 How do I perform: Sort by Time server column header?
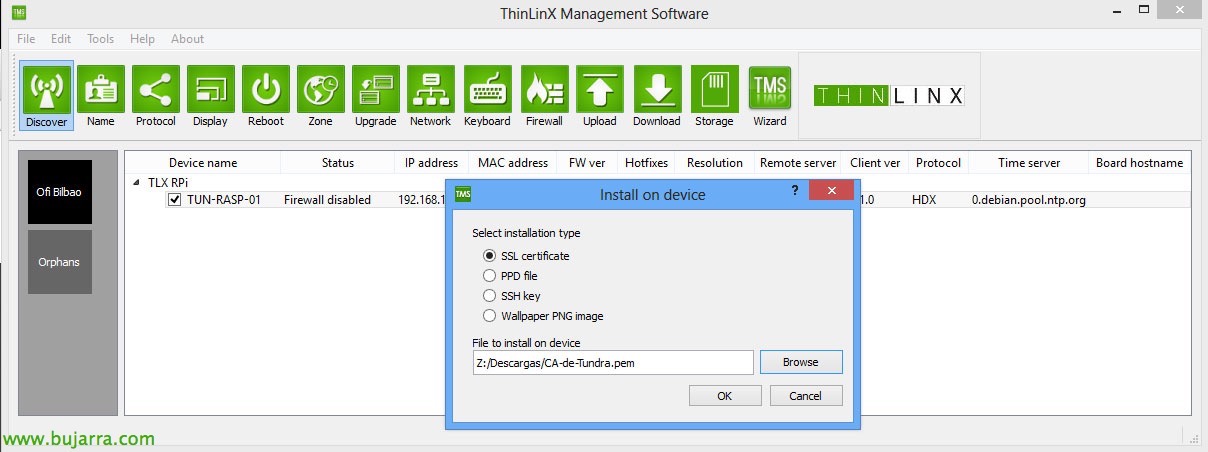(1029, 163)
